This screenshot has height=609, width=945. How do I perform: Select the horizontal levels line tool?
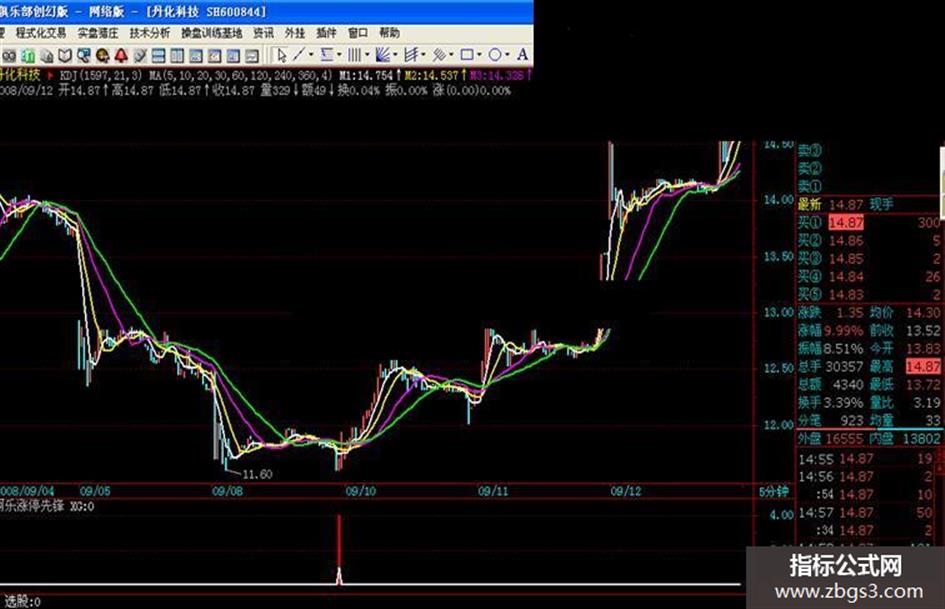coord(327,55)
